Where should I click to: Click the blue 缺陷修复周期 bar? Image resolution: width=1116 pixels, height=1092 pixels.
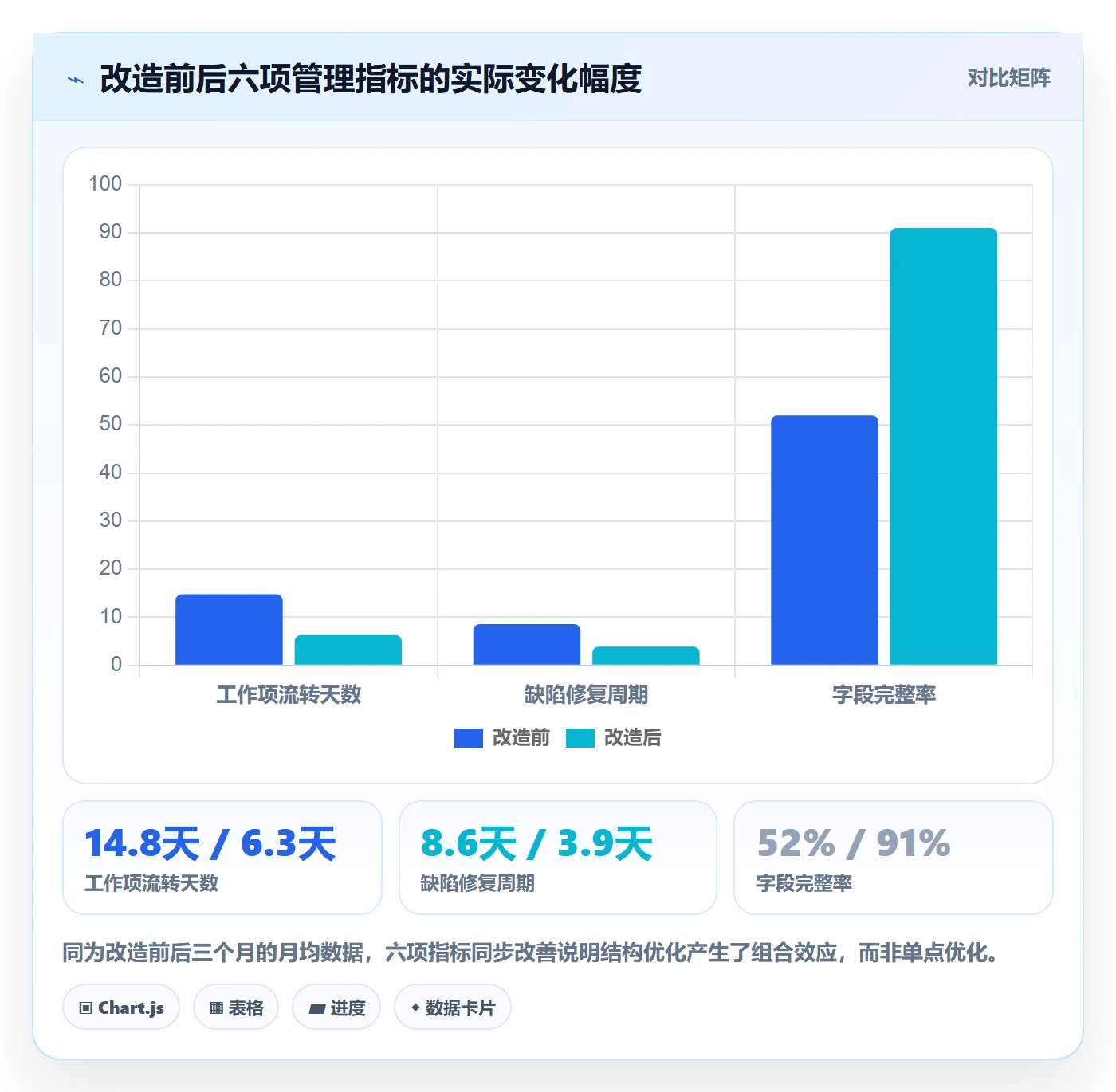click(527, 644)
